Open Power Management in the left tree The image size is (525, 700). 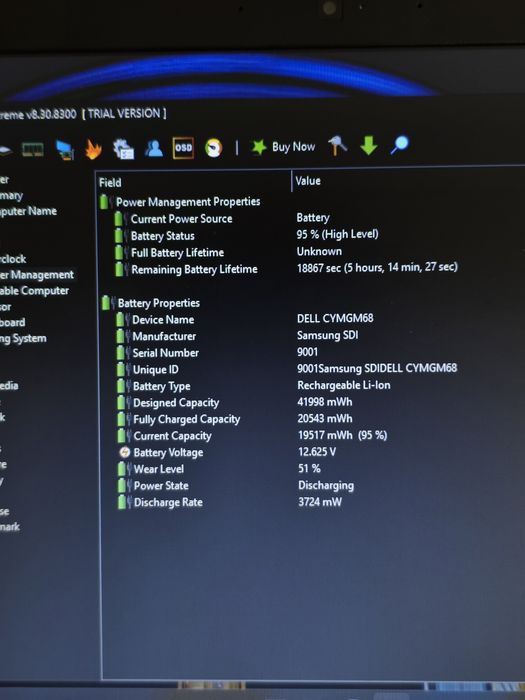pyautogui.click(x=37, y=275)
